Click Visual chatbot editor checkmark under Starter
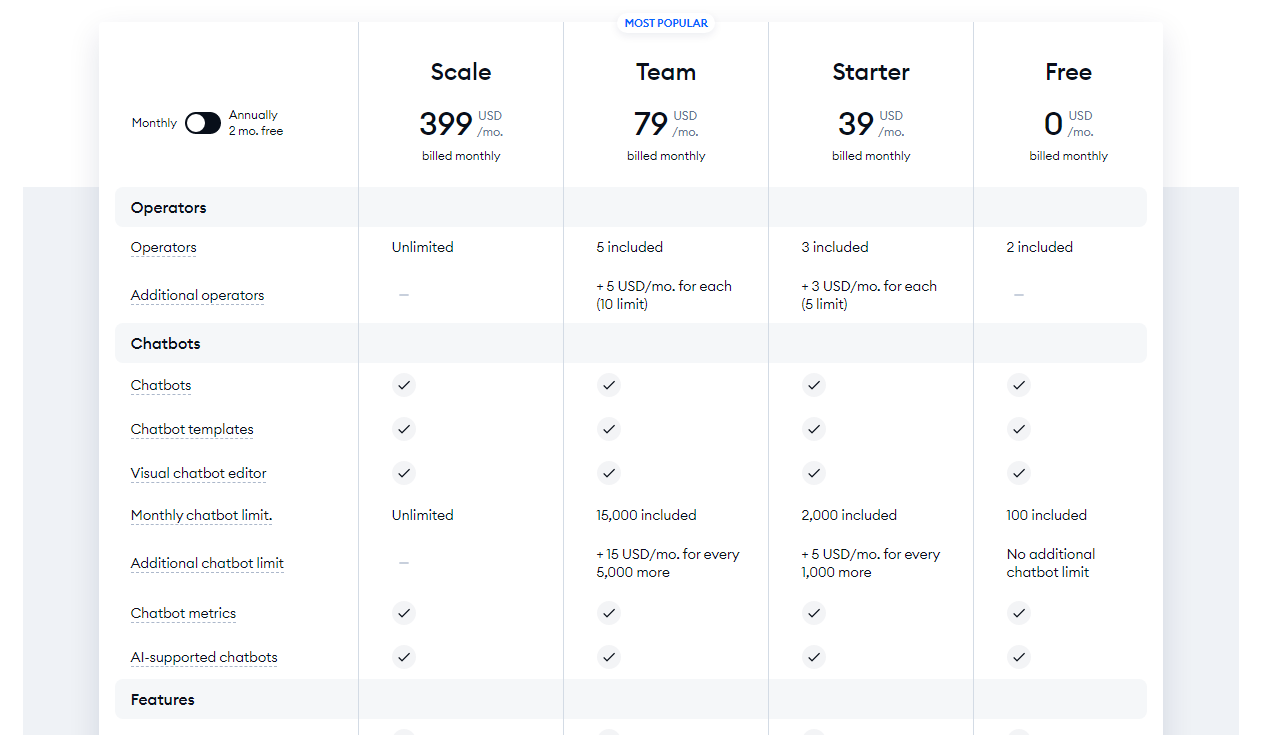Image resolution: width=1264 pixels, height=735 pixels. pyautogui.click(x=814, y=473)
